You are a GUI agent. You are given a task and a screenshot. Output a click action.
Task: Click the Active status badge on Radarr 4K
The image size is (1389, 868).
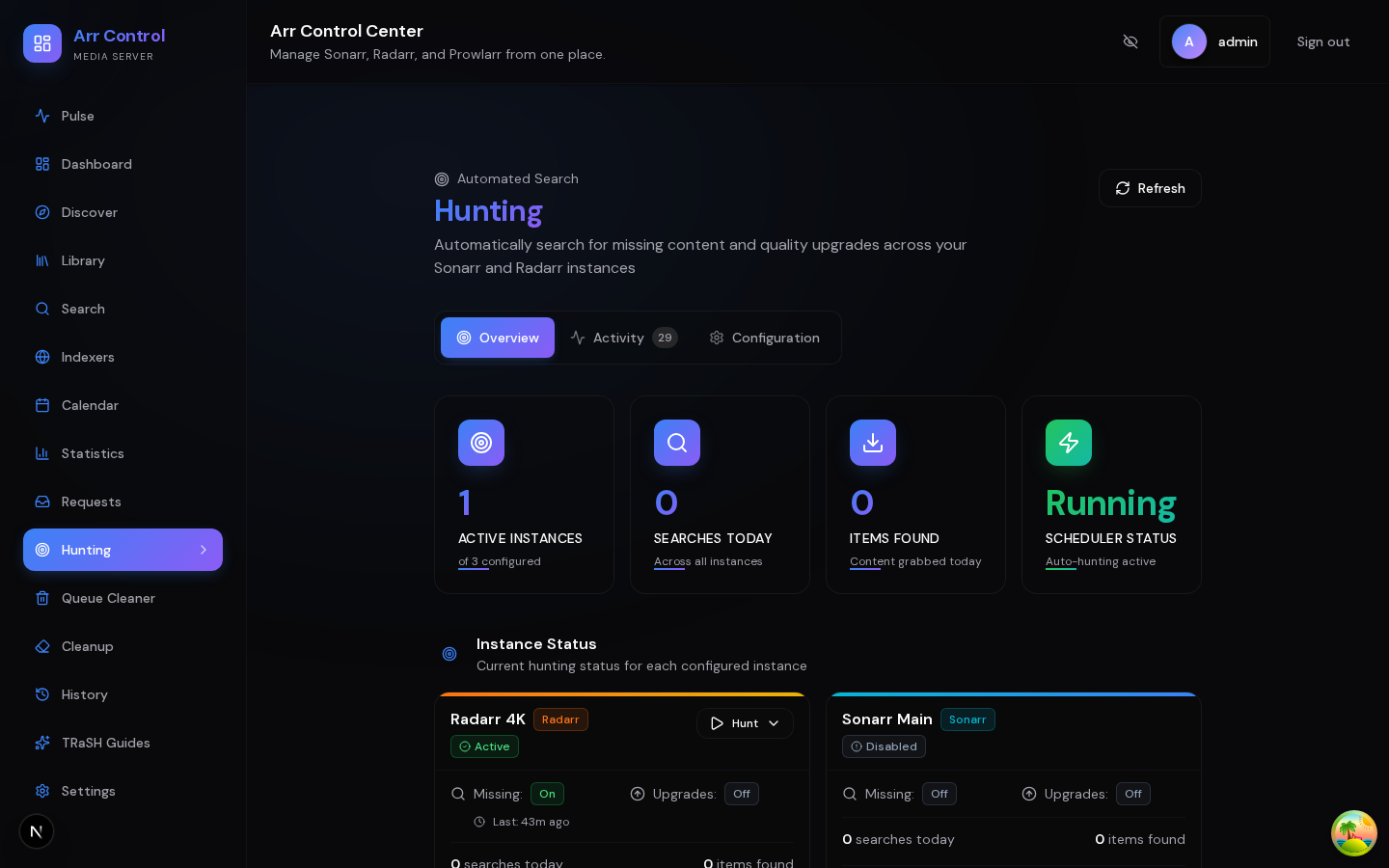(x=484, y=746)
